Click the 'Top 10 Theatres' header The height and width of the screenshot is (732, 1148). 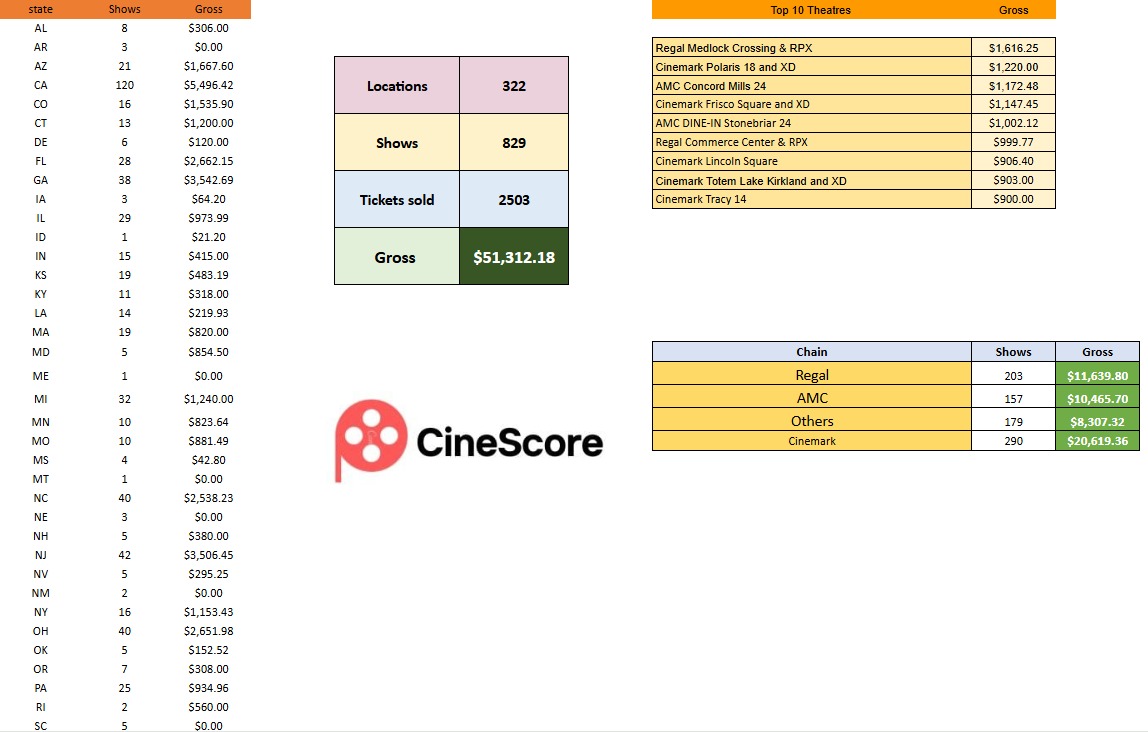point(810,10)
